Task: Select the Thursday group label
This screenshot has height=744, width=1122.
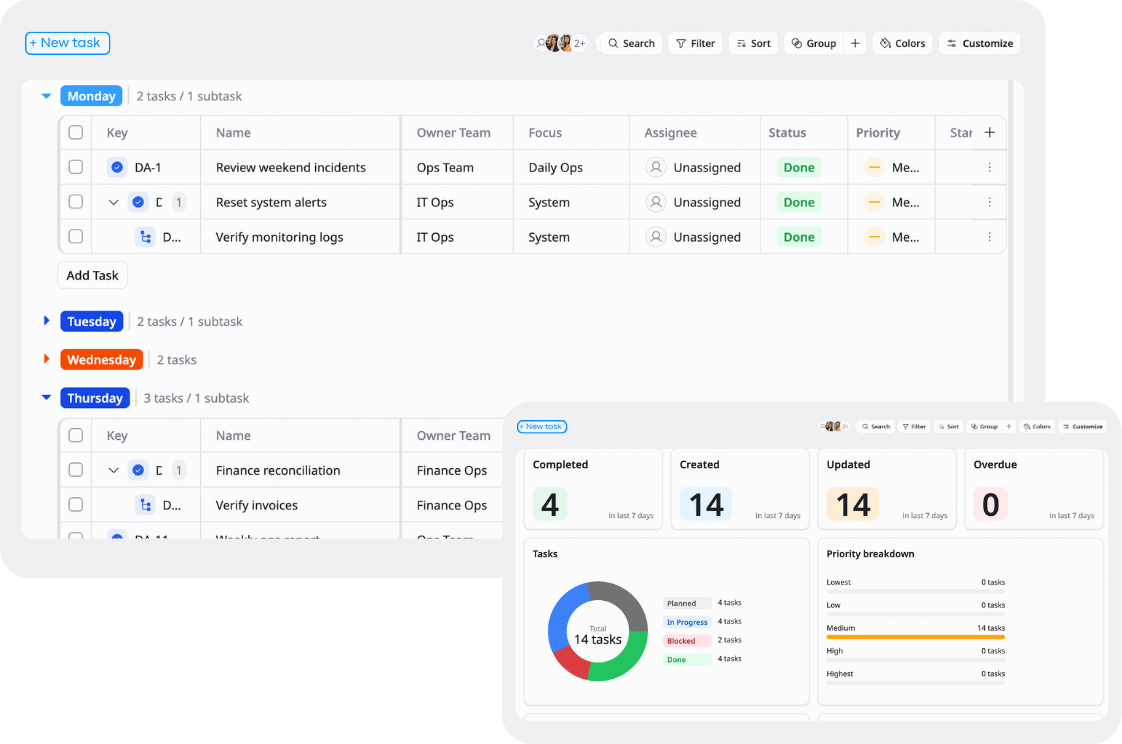Action: 95,398
